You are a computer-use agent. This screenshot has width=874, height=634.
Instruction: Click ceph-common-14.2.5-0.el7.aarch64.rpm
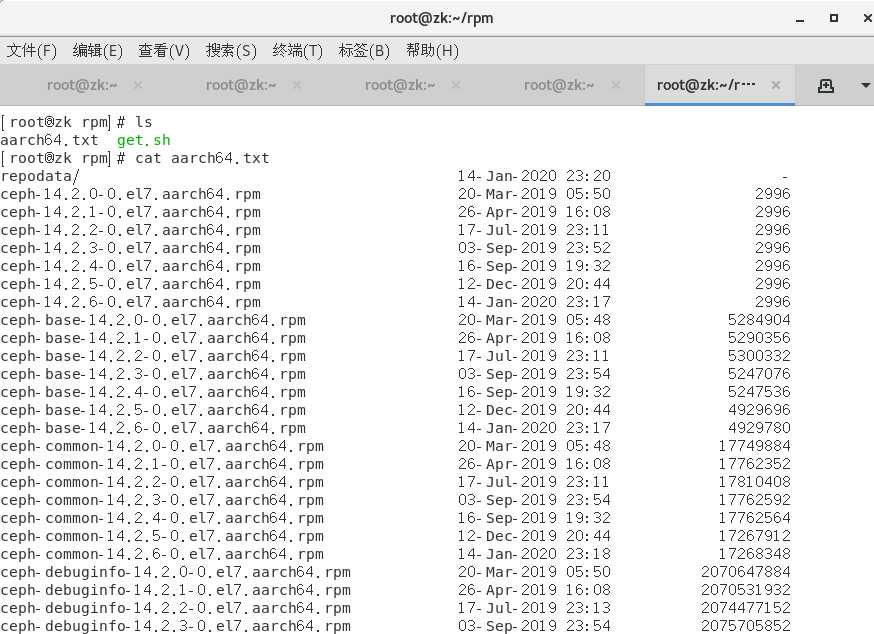click(x=162, y=536)
